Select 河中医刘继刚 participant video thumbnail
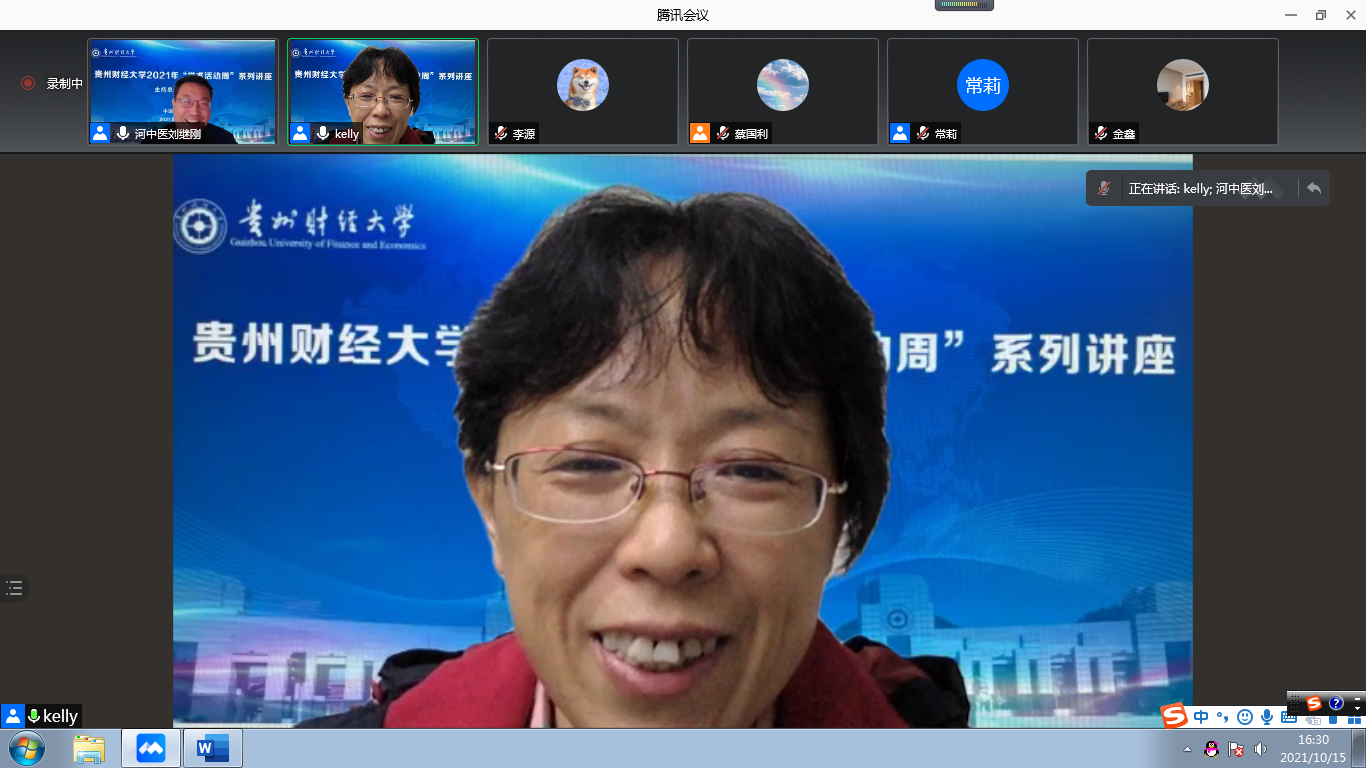Image resolution: width=1366 pixels, height=768 pixels. coord(182,92)
